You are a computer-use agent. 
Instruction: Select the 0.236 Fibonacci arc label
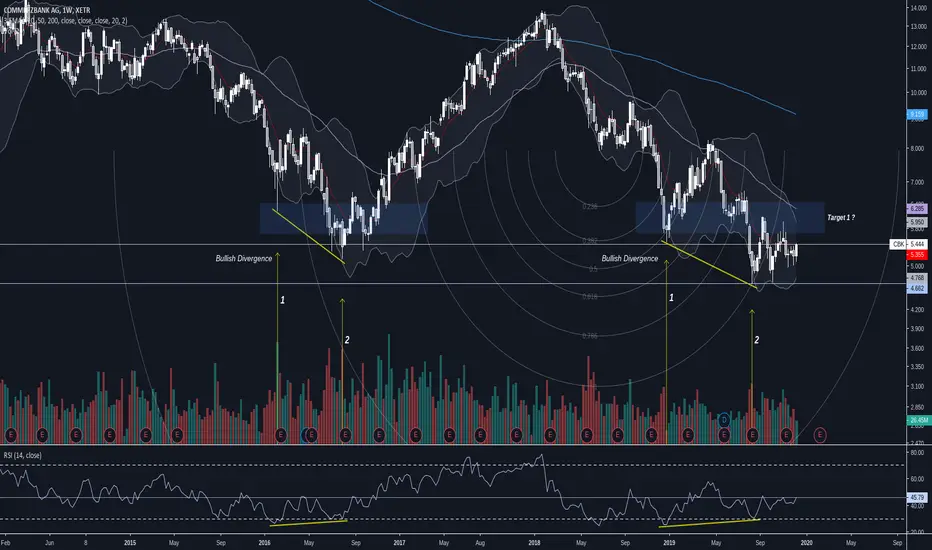(590, 206)
